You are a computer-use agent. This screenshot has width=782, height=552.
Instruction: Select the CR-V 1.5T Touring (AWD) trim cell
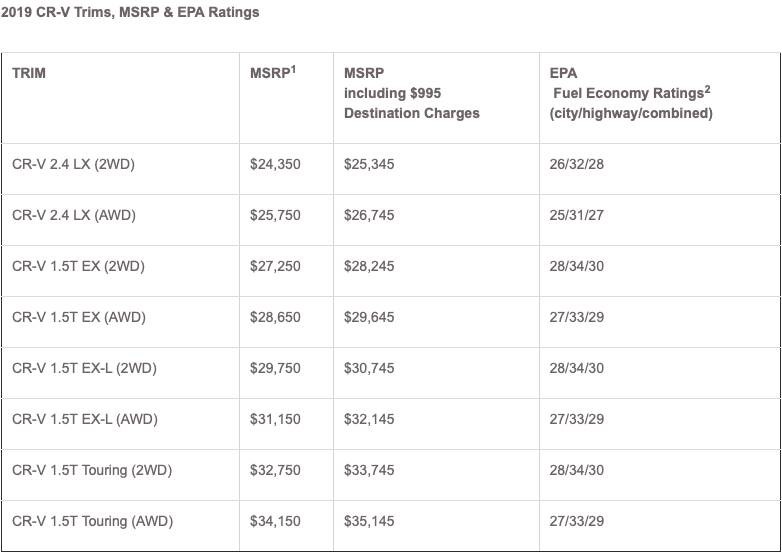(x=92, y=521)
